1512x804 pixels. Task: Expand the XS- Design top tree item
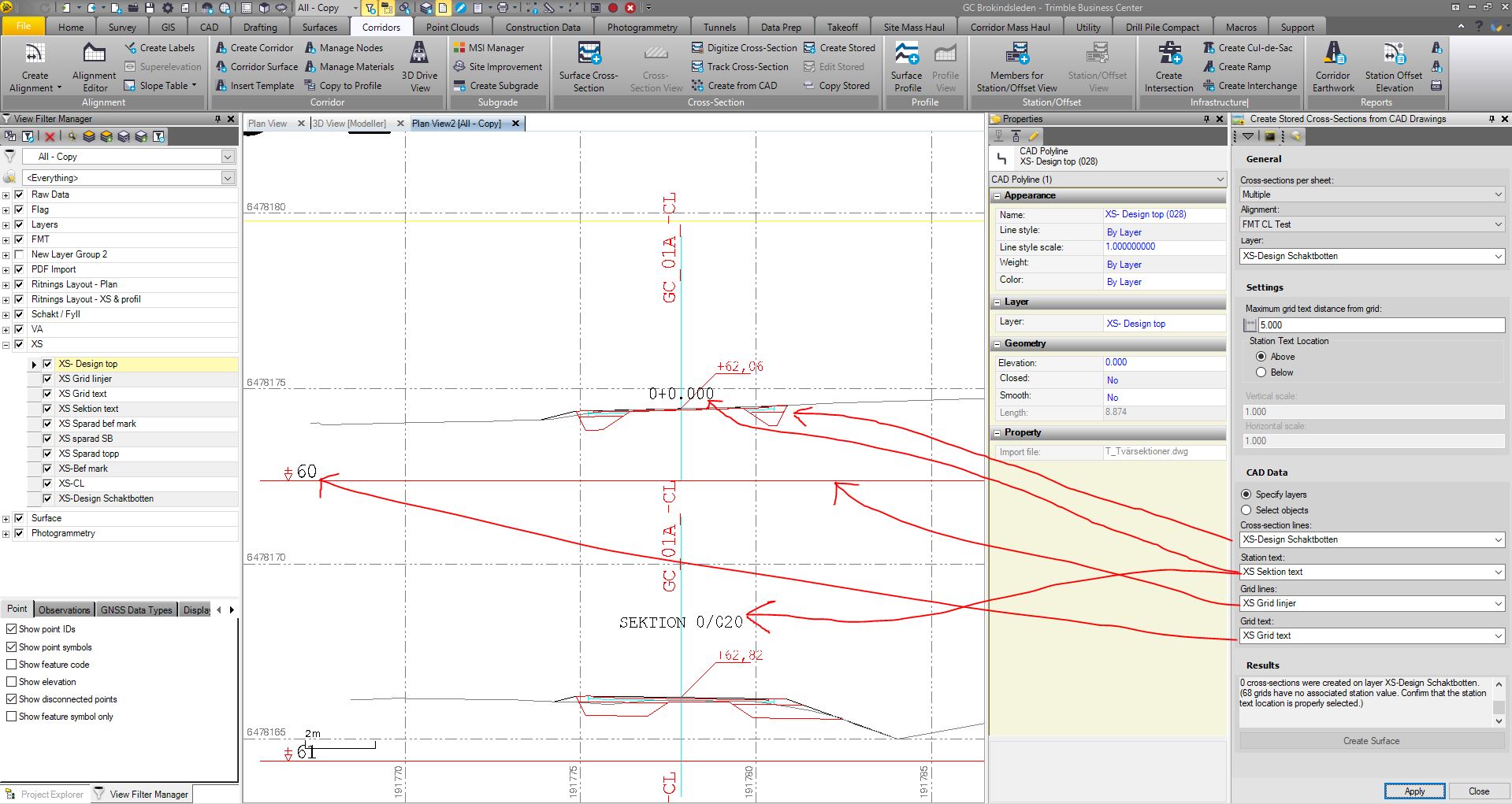[33, 364]
